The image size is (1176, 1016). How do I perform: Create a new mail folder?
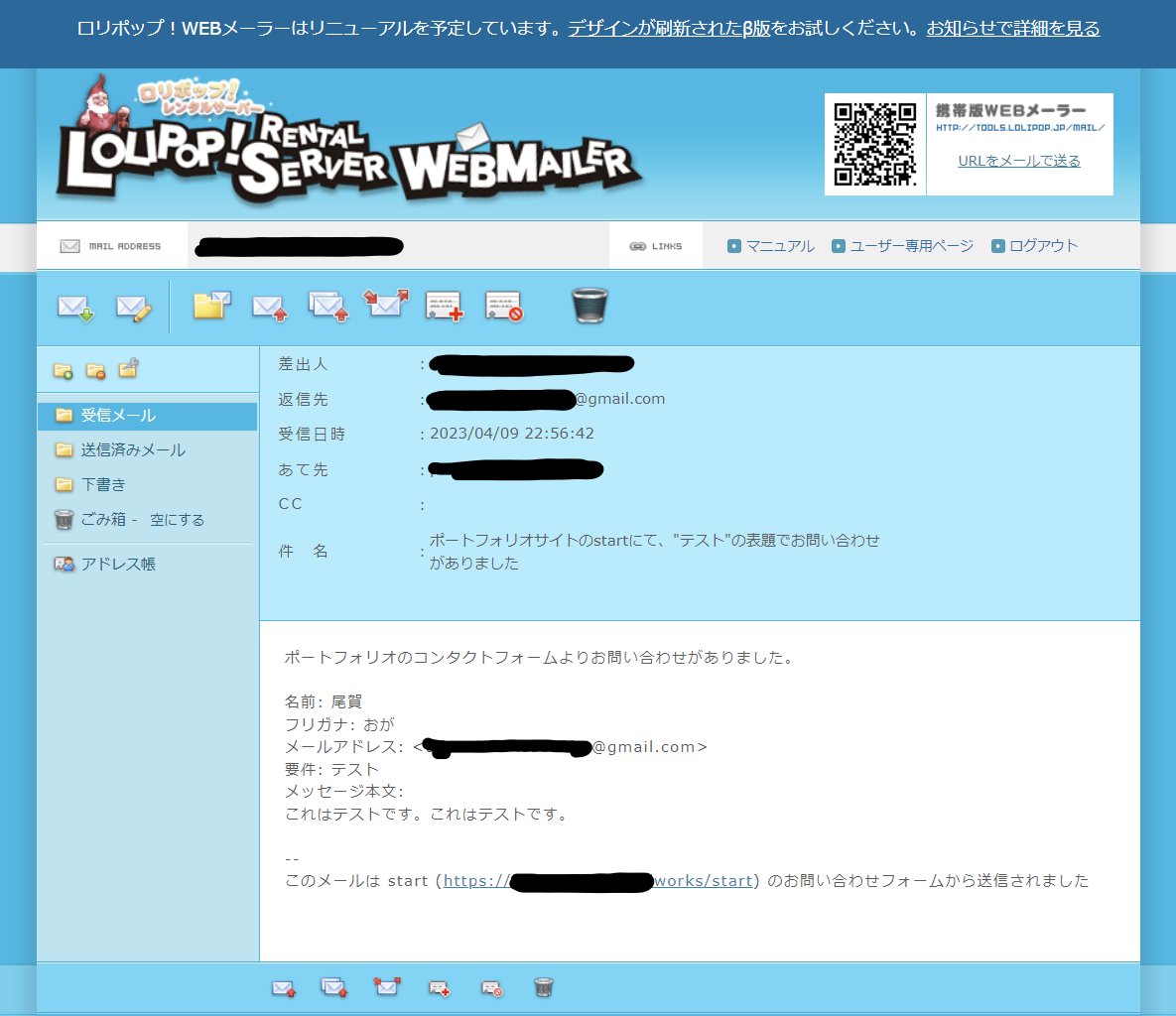[x=64, y=369]
